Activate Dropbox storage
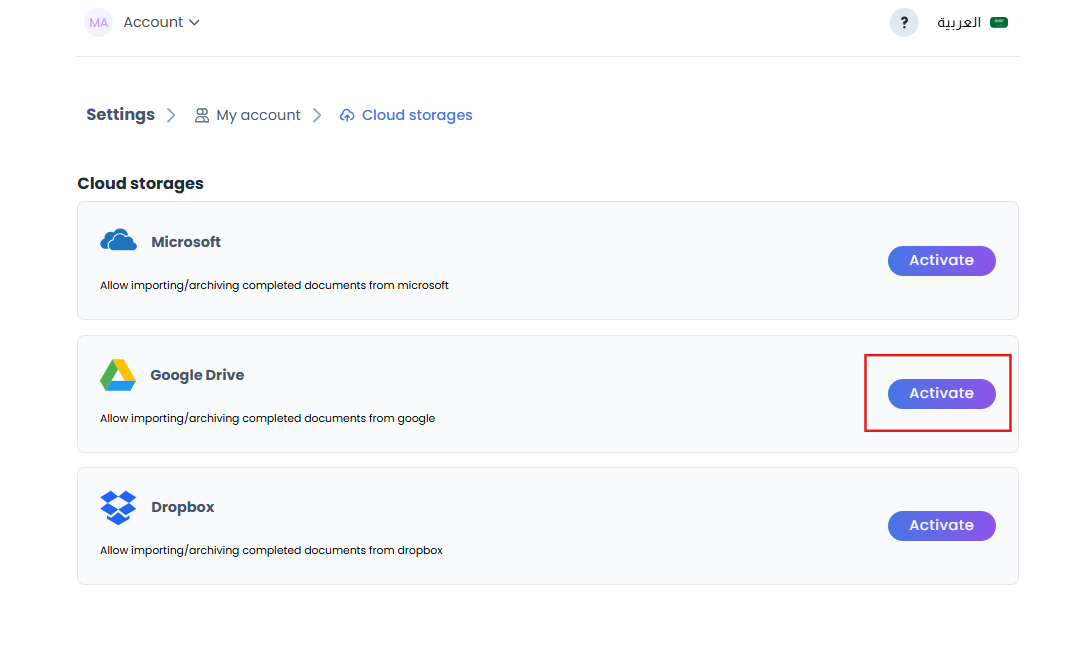1087x663 pixels. (941, 526)
